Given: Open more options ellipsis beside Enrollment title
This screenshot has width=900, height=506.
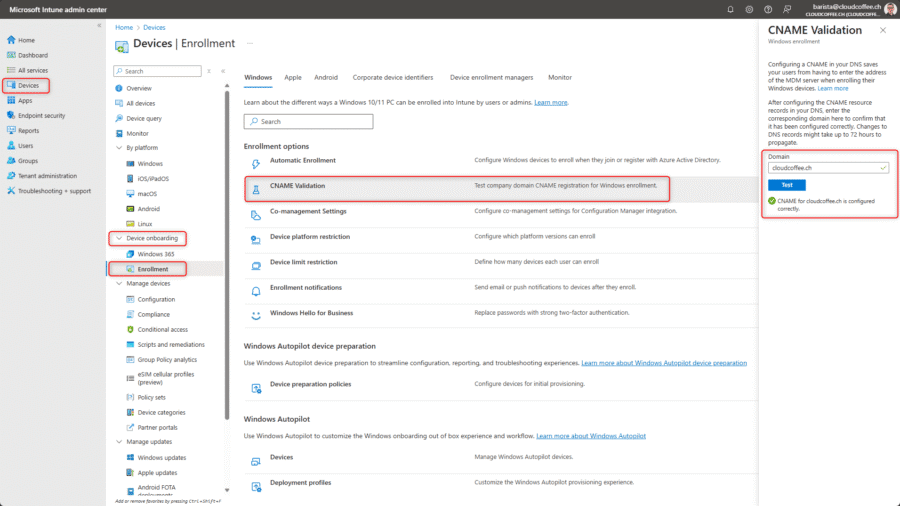Looking at the screenshot, I should pos(250,44).
